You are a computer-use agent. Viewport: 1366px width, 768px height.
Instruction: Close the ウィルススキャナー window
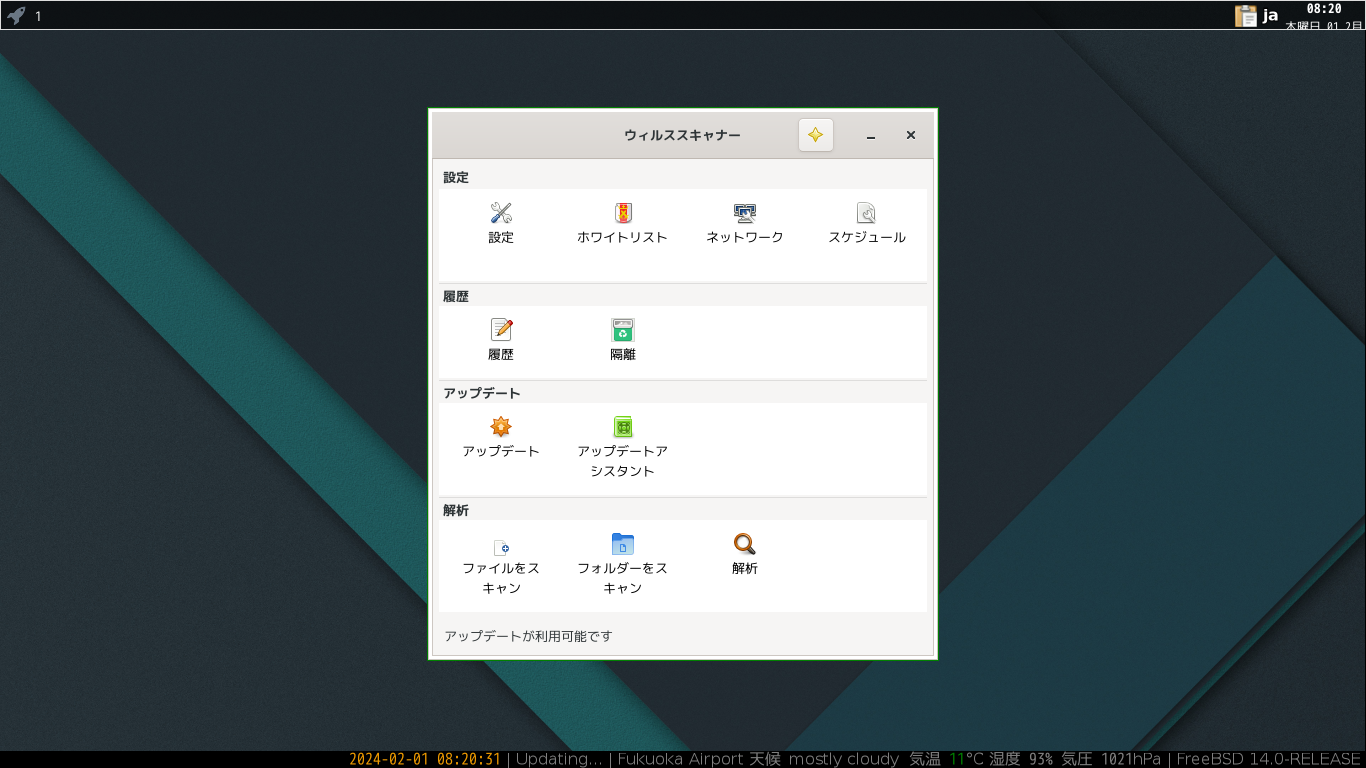[911, 135]
